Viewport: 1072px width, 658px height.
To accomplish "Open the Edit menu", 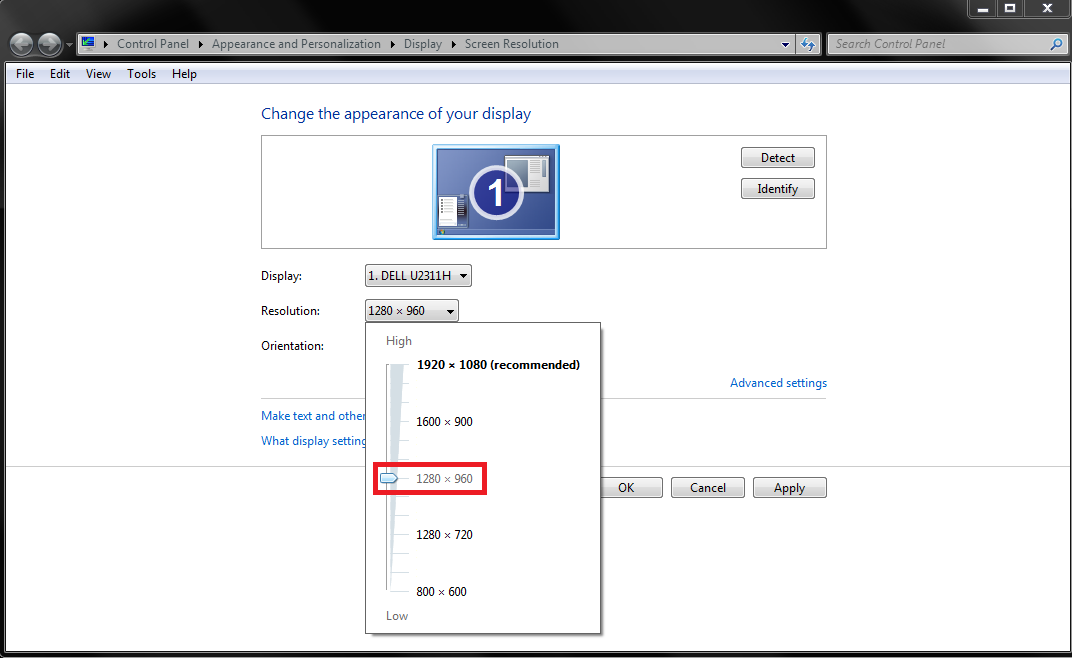I will [x=59, y=74].
